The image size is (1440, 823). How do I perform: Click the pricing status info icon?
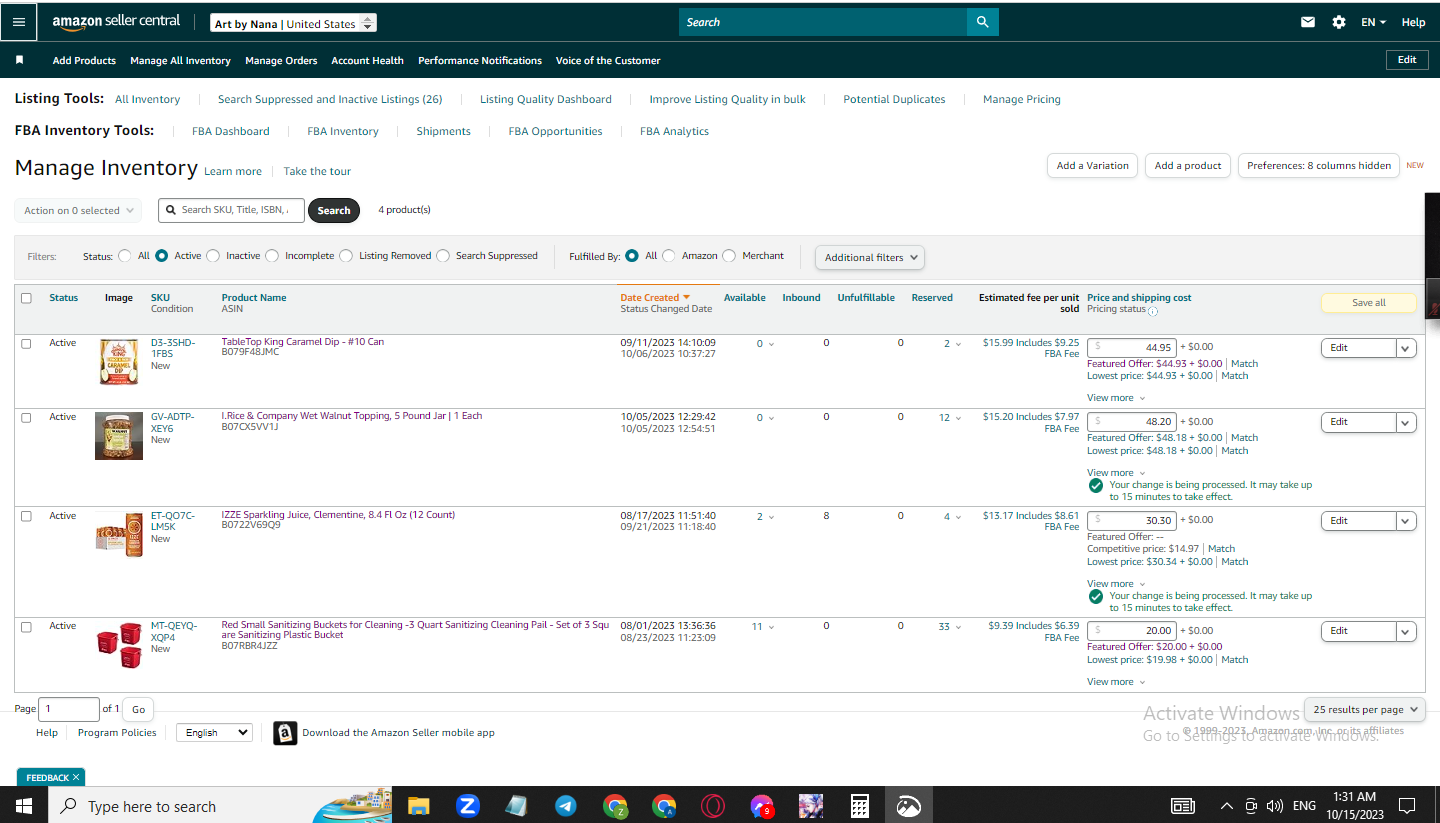1153,311
